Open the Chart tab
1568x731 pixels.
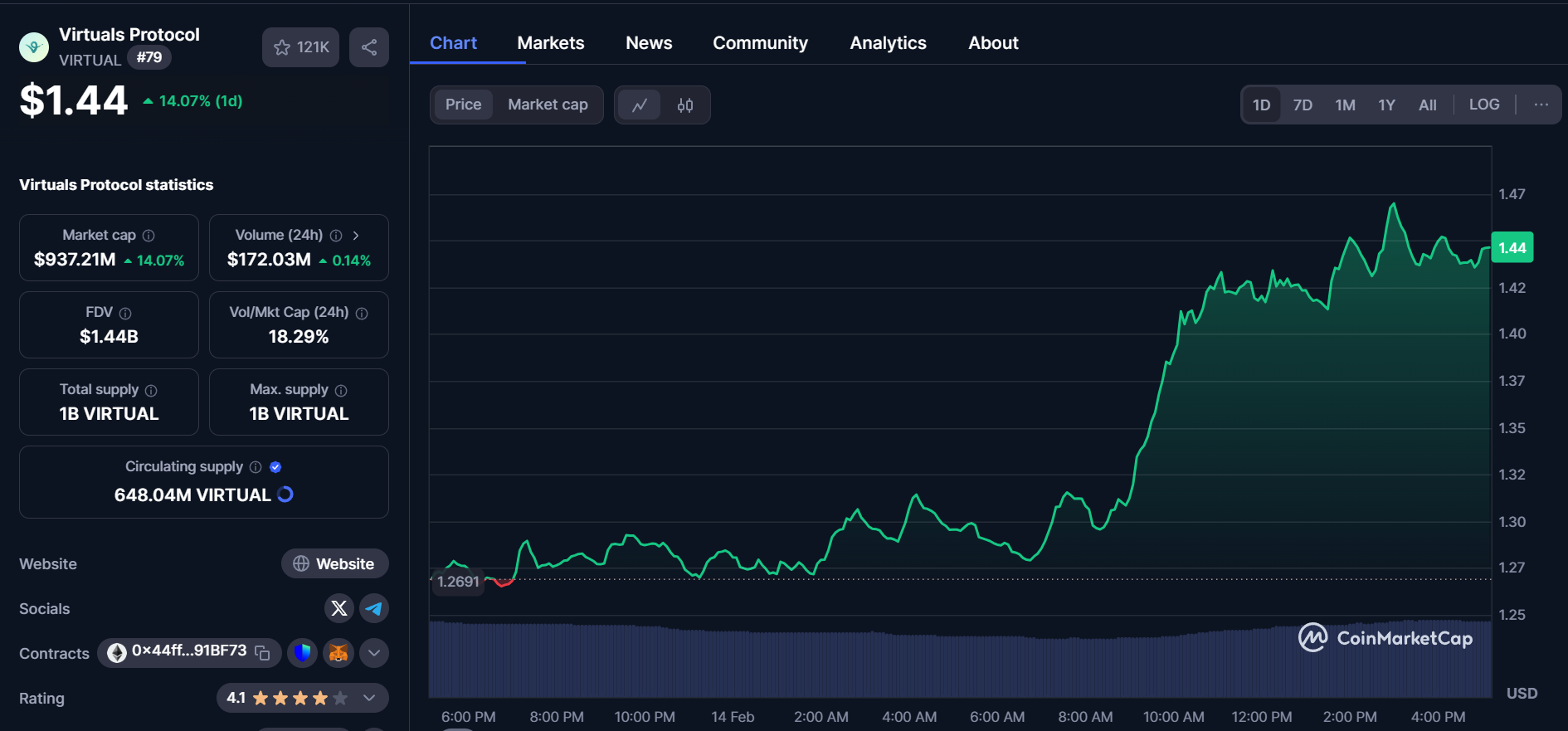453,43
